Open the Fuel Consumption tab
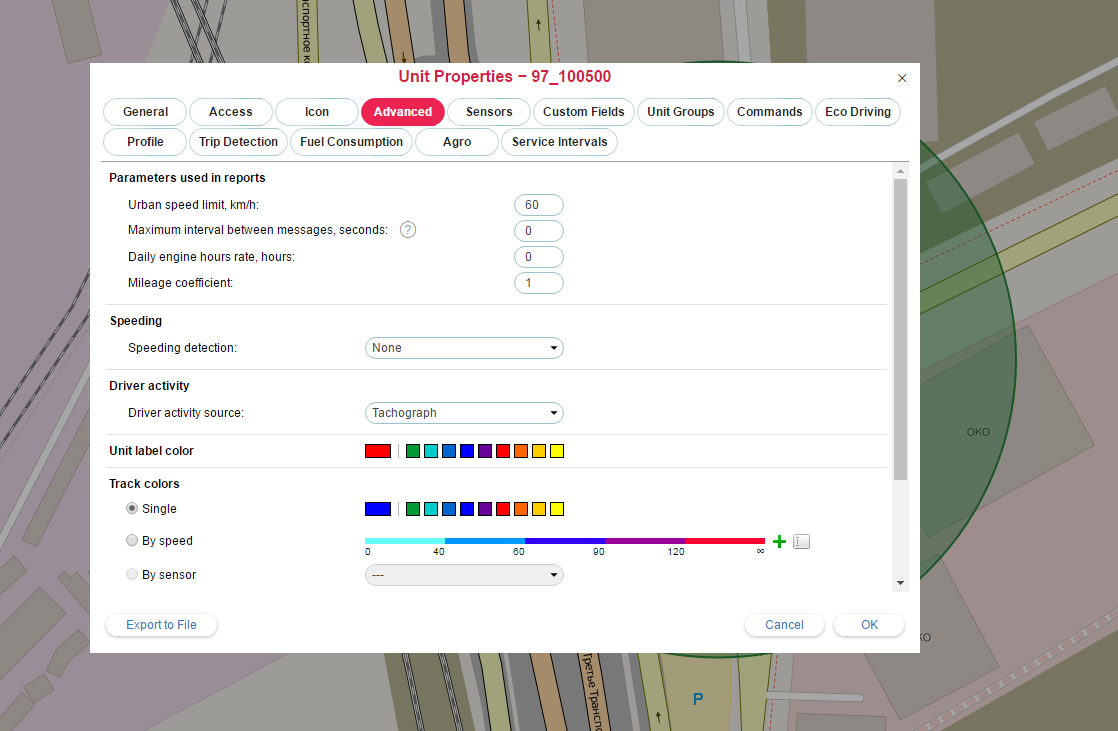This screenshot has width=1118, height=731. [351, 142]
